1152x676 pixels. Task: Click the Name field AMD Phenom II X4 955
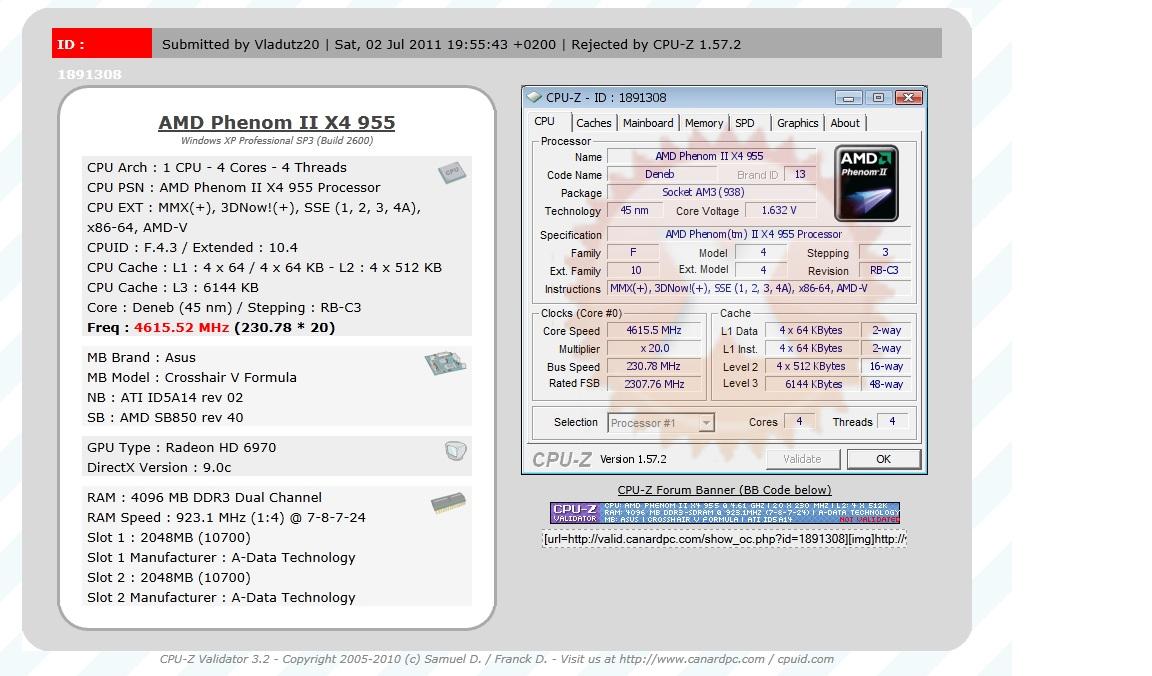tap(710, 157)
